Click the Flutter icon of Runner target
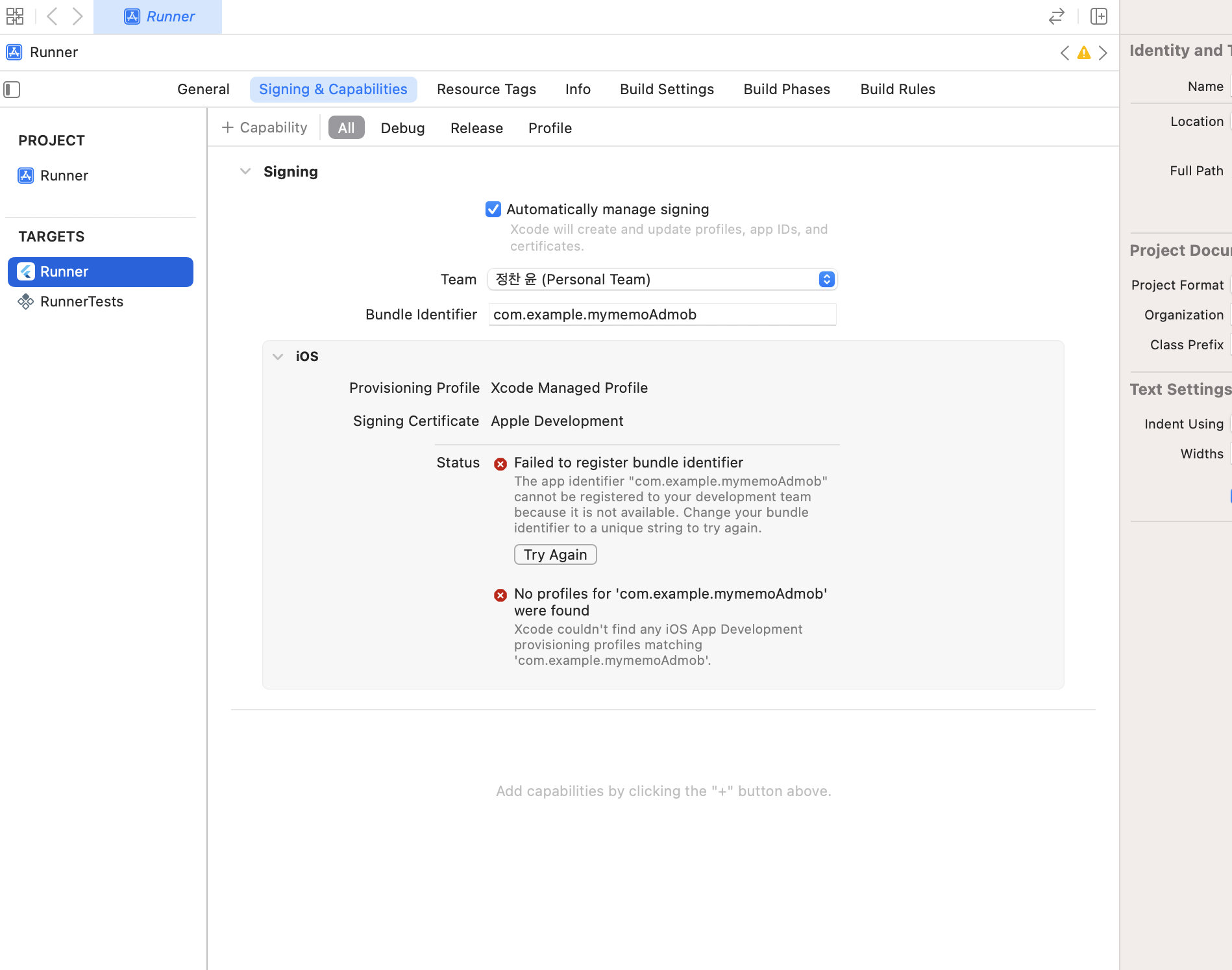Viewport: 1232px width, 970px height. click(x=26, y=271)
